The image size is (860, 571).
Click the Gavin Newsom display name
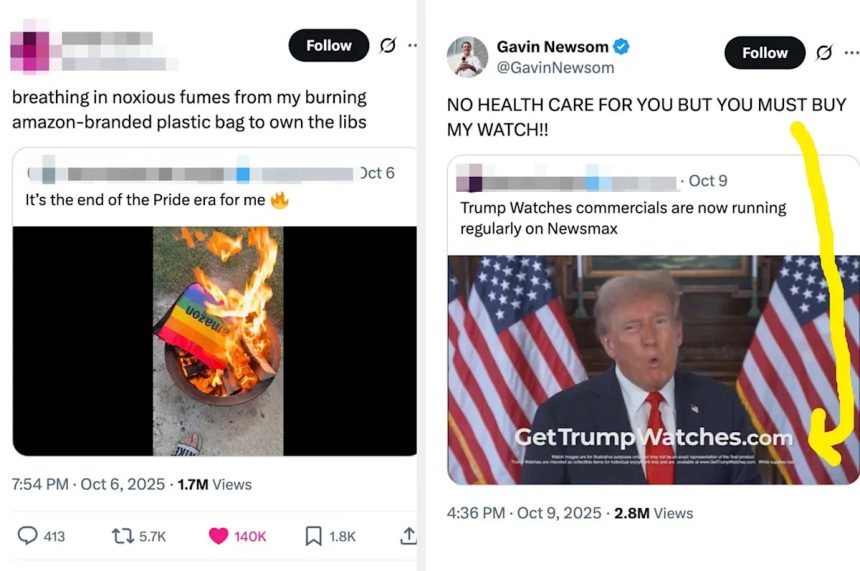552,47
